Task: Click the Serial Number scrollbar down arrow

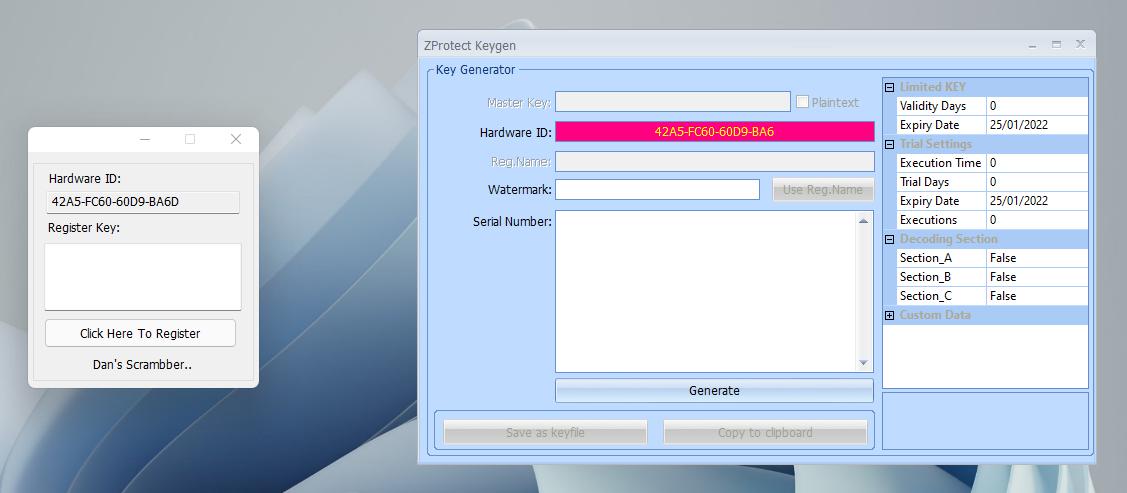Action: [863, 363]
